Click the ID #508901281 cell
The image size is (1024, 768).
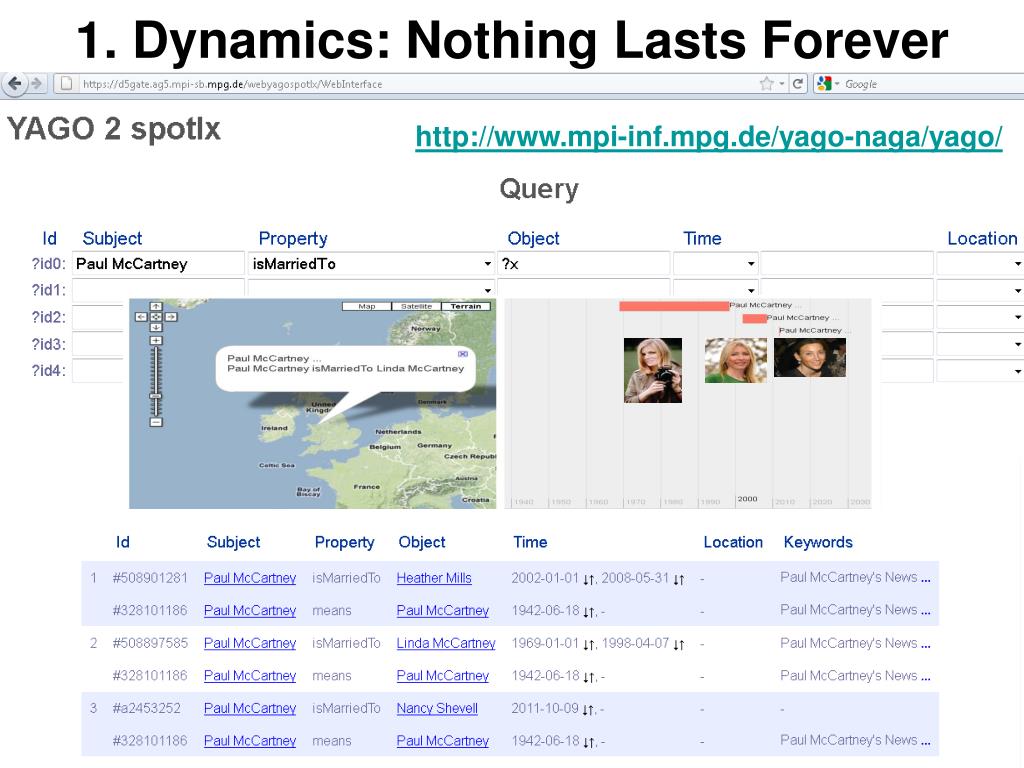point(150,578)
